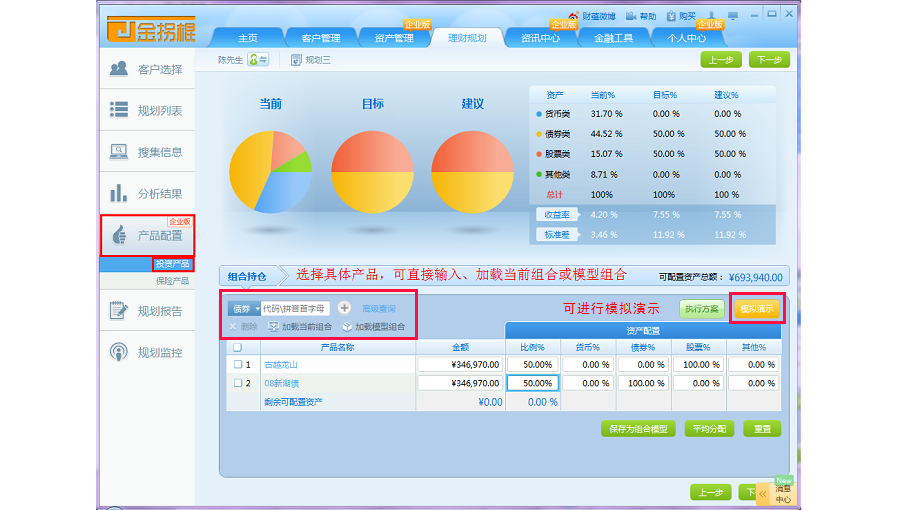Screen dimensions: 900x510
Task: Expand the 产品配置 sidebar section
Action: (x=147, y=236)
